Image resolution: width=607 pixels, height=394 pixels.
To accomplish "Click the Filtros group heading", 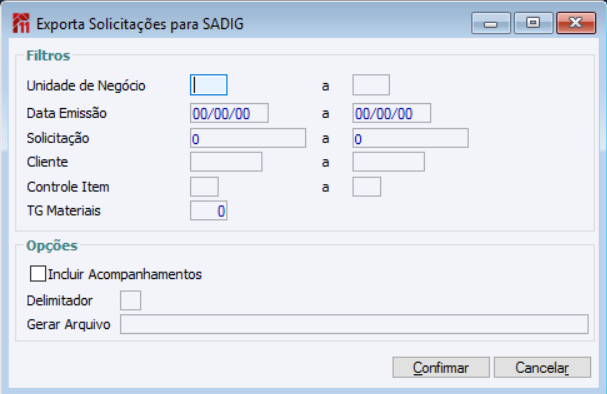I will (48, 56).
